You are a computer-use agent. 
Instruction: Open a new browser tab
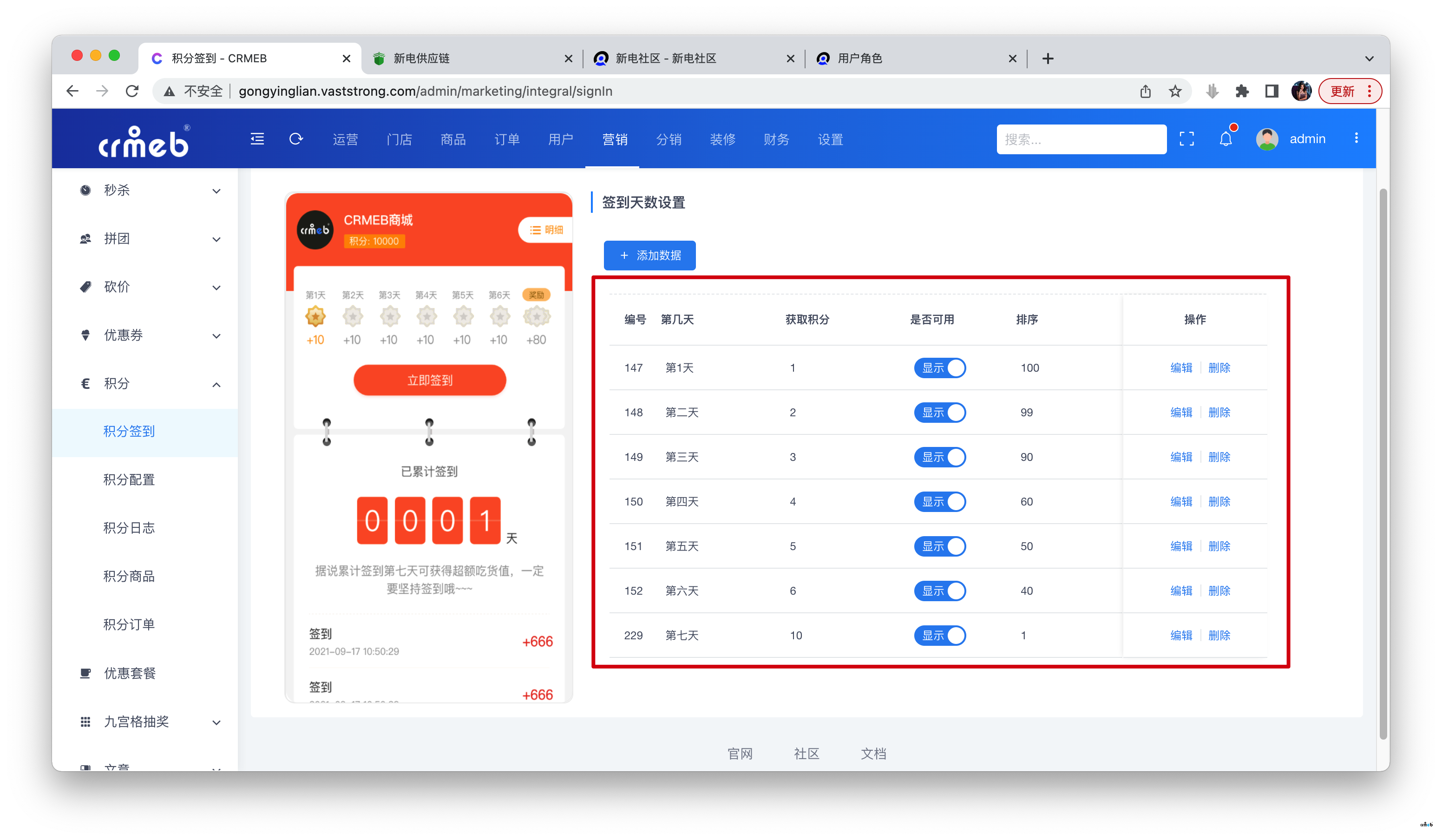click(x=1047, y=59)
